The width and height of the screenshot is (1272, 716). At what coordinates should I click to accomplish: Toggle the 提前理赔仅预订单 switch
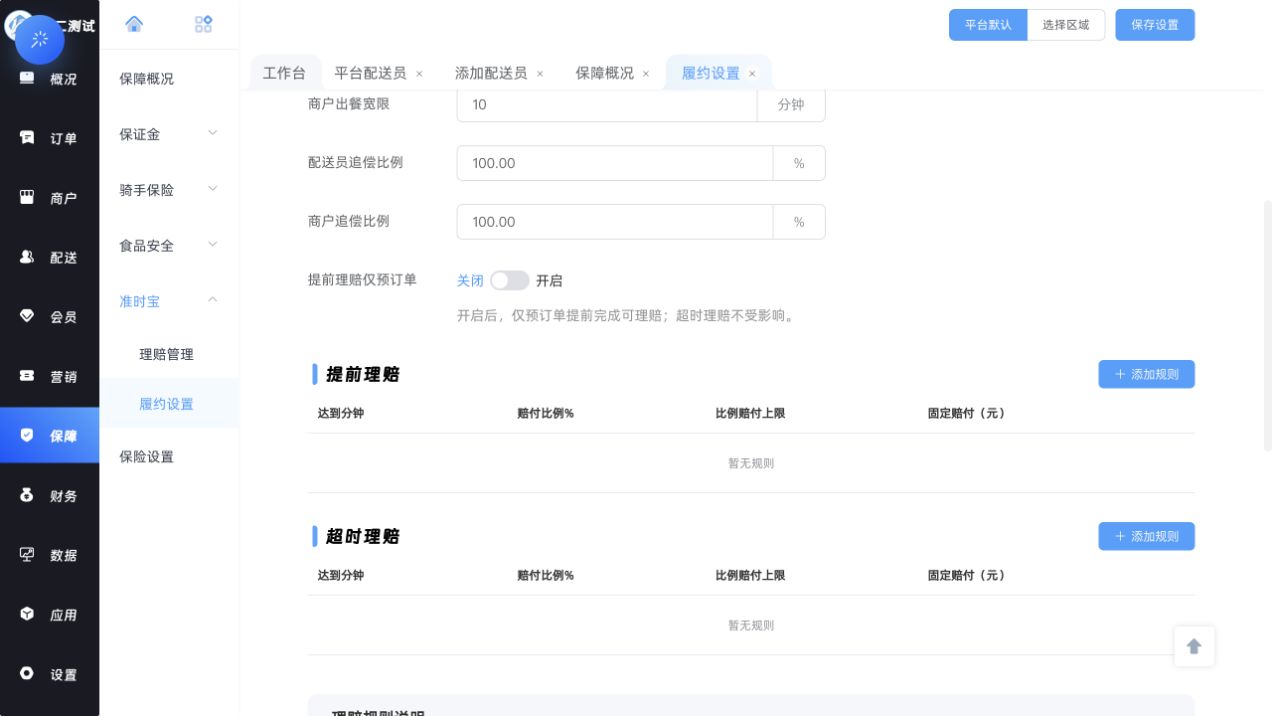[x=509, y=281]
